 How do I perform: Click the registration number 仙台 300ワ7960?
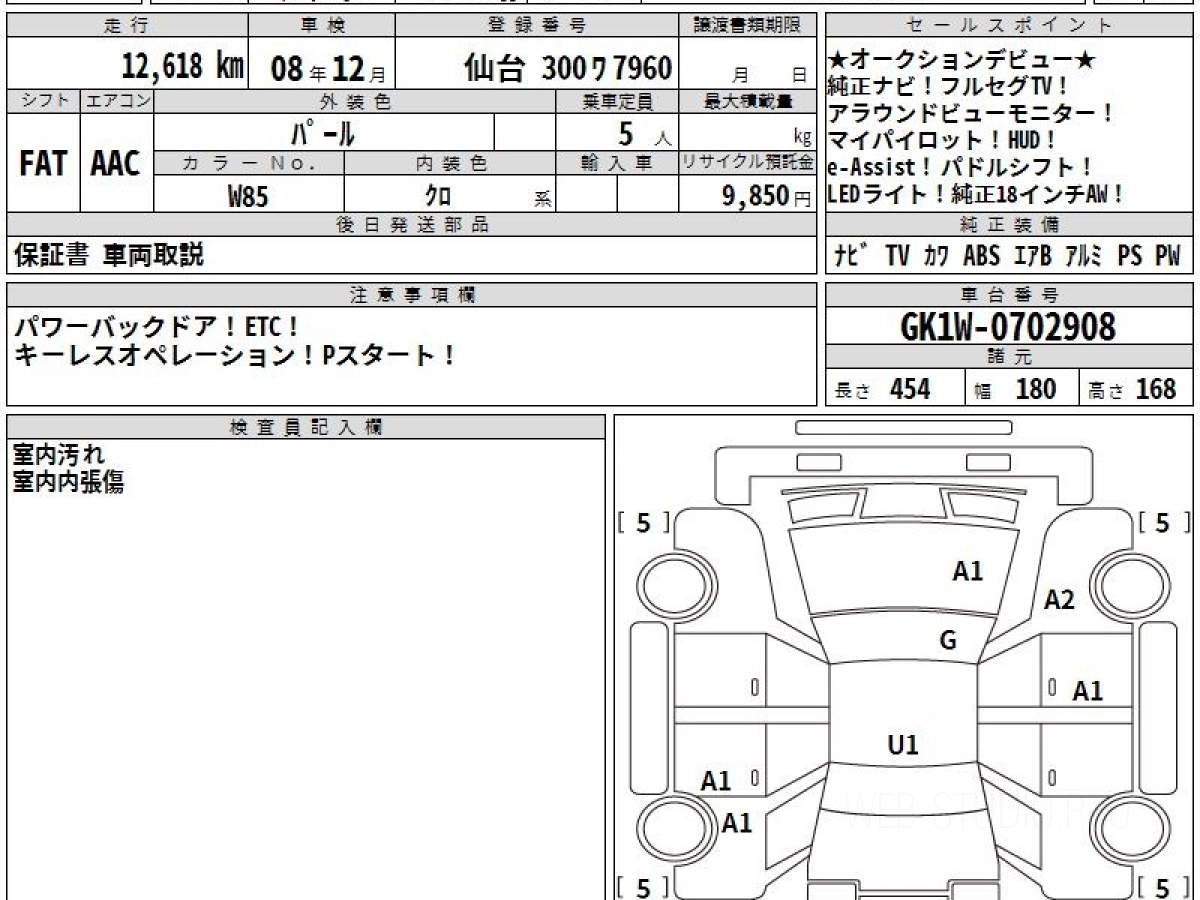click(567, 68)
